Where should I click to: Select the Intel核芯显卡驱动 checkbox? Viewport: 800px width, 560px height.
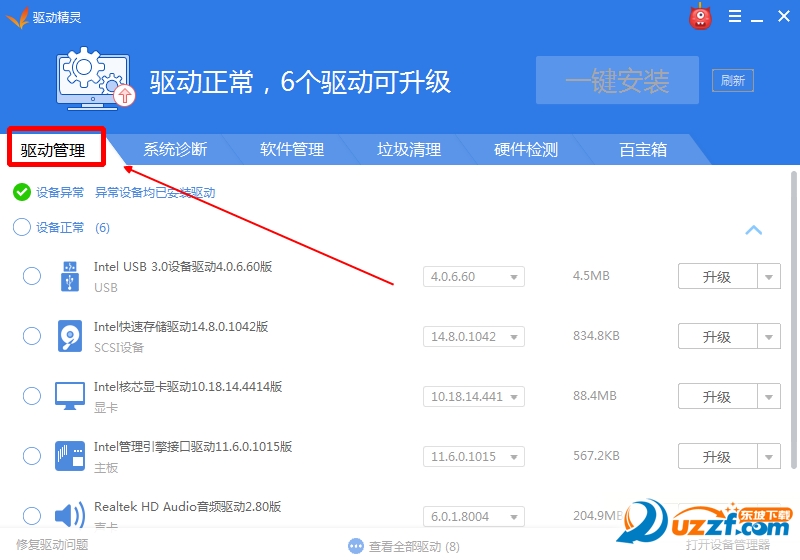(32, 396)
